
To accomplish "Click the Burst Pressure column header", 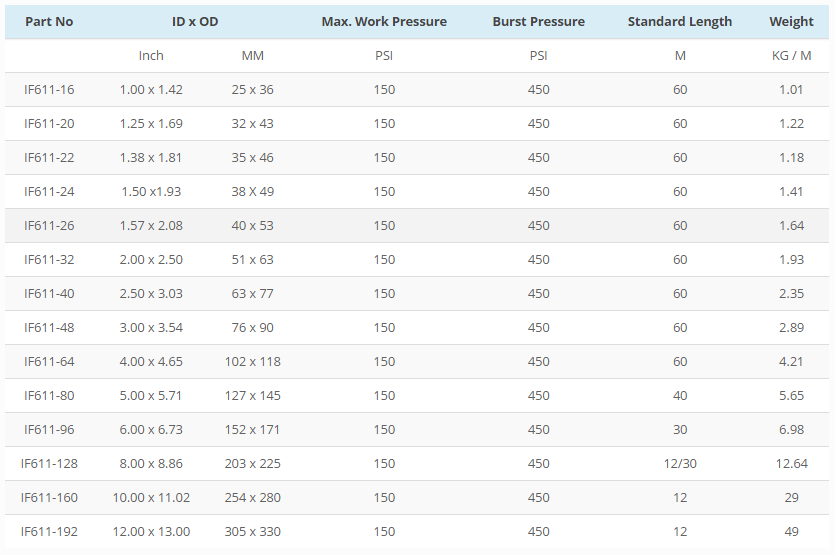I will click(x=538, y=21).
